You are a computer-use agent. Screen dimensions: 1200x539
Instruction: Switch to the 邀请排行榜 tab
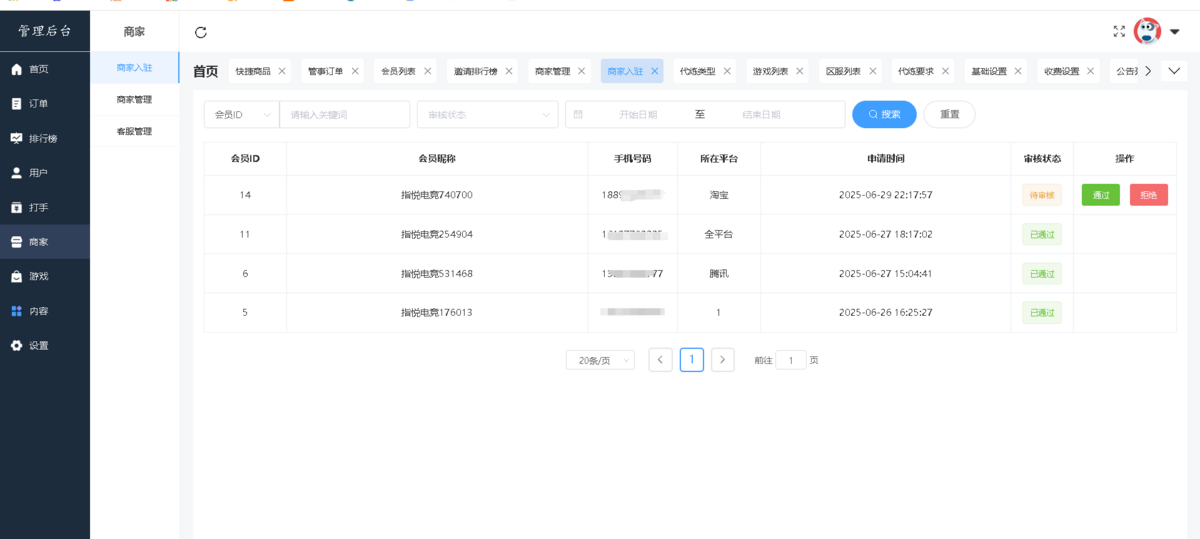(x=475, y=71)
